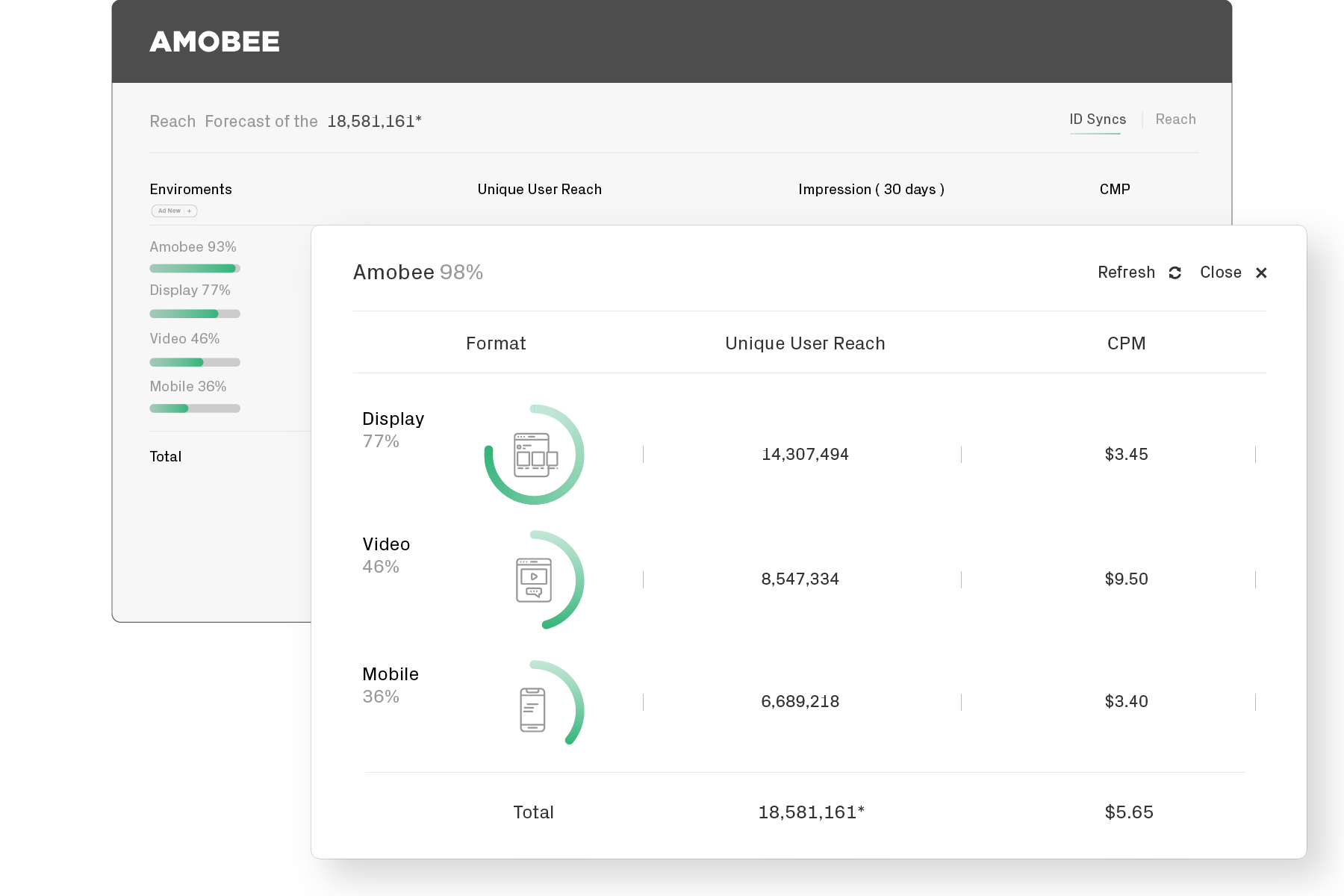This screenshot has width=1344, height=896.
Task: Click the Amobee 93% environment label
Action: point(193,247)
